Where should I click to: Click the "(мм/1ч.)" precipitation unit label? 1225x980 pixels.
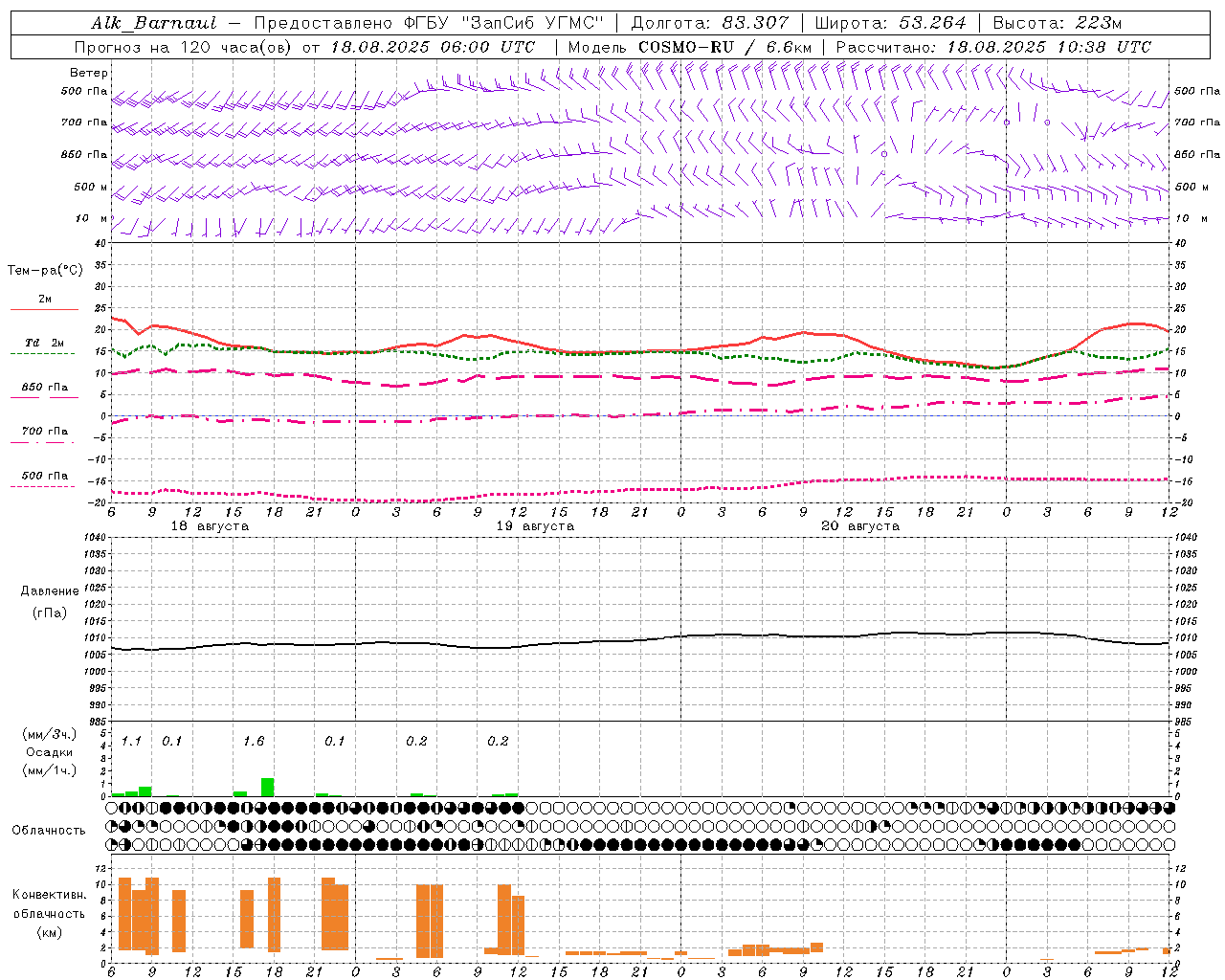click(x=50, y=770)
